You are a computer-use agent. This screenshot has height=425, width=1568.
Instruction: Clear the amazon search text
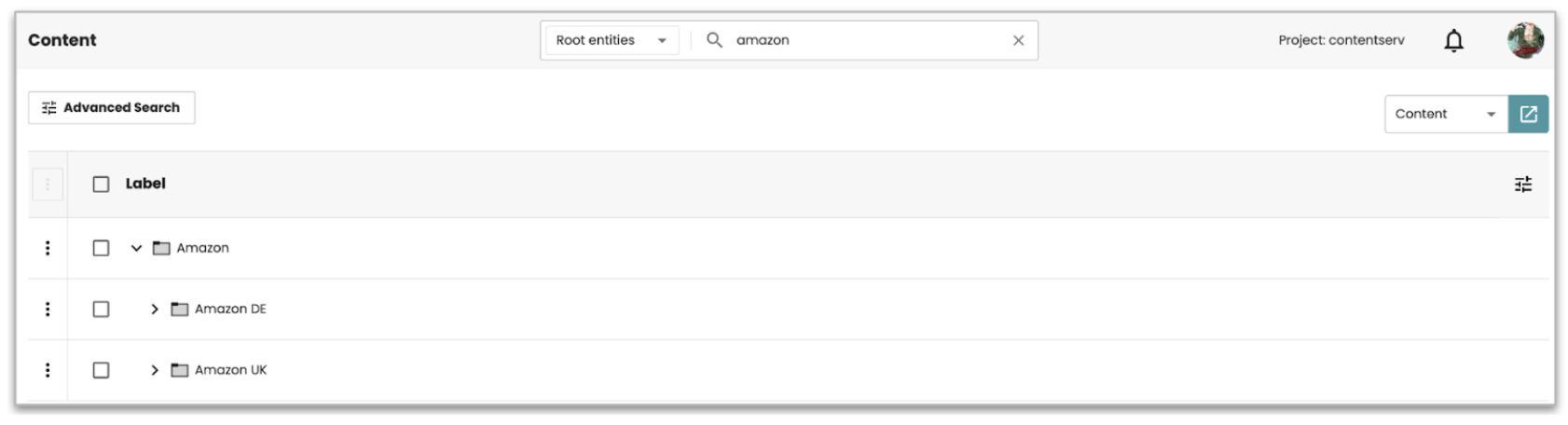coord(1018,40)
